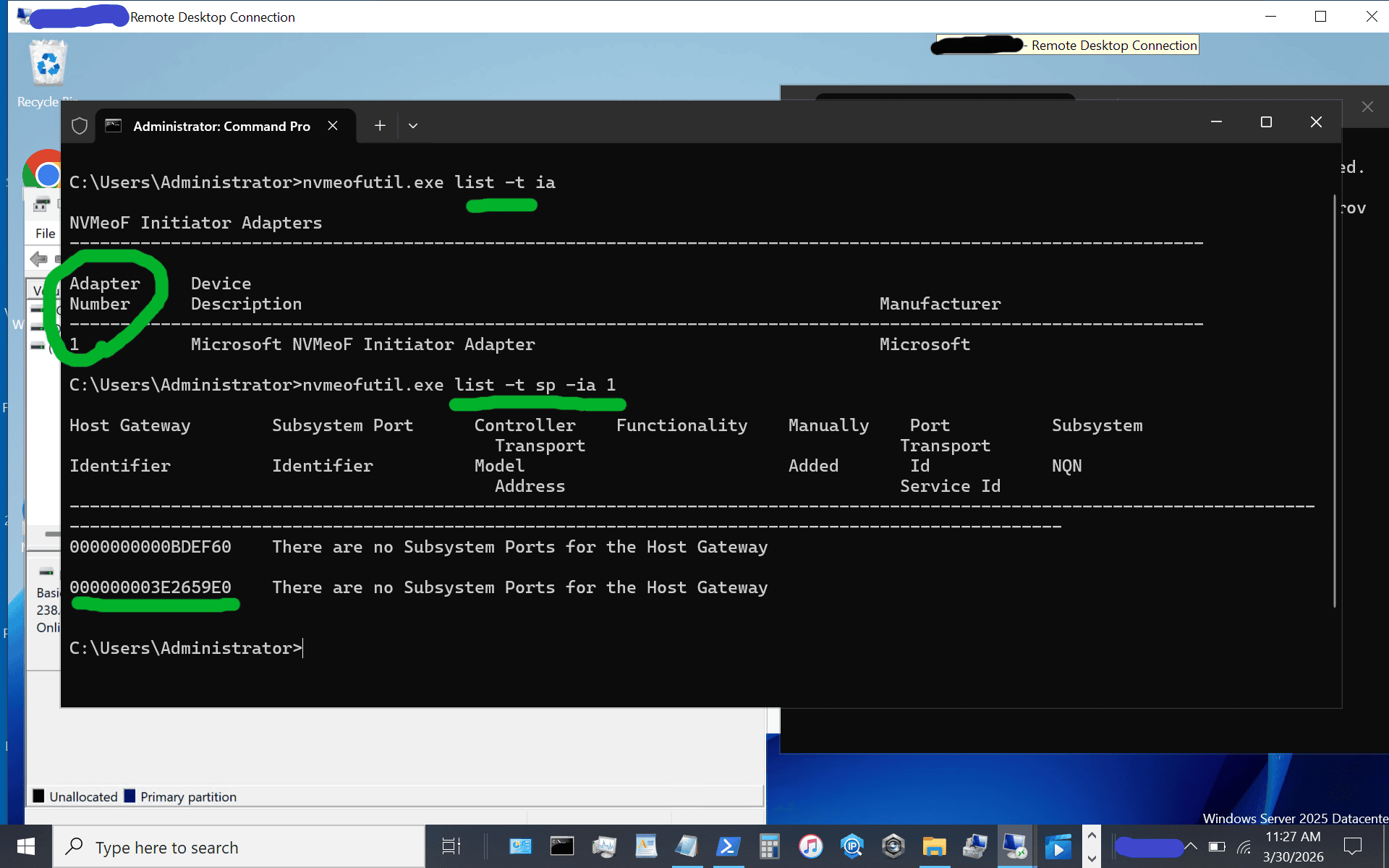
Task: Open Resource Monitor icon on taskbar
Action: [604, 846]
